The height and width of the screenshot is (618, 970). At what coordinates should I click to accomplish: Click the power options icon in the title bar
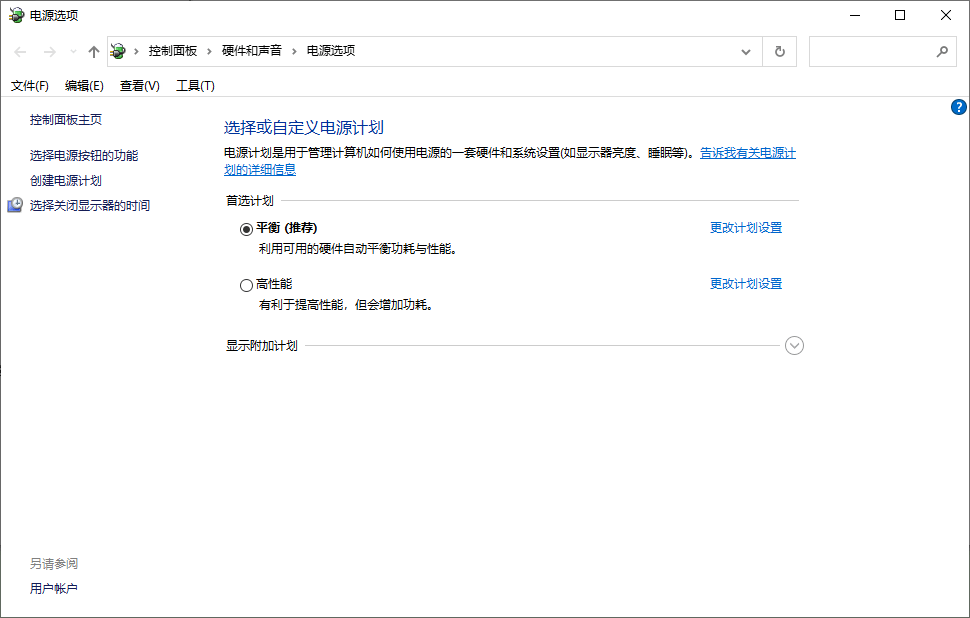click(14, 15)
